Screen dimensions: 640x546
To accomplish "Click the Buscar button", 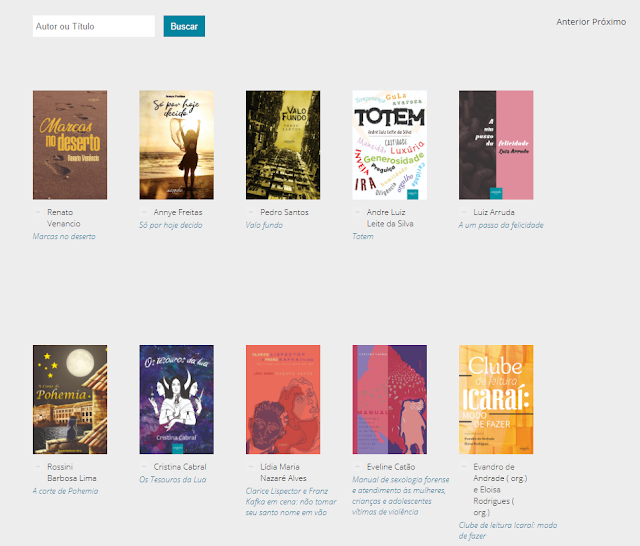I will (x=184, y=26).
